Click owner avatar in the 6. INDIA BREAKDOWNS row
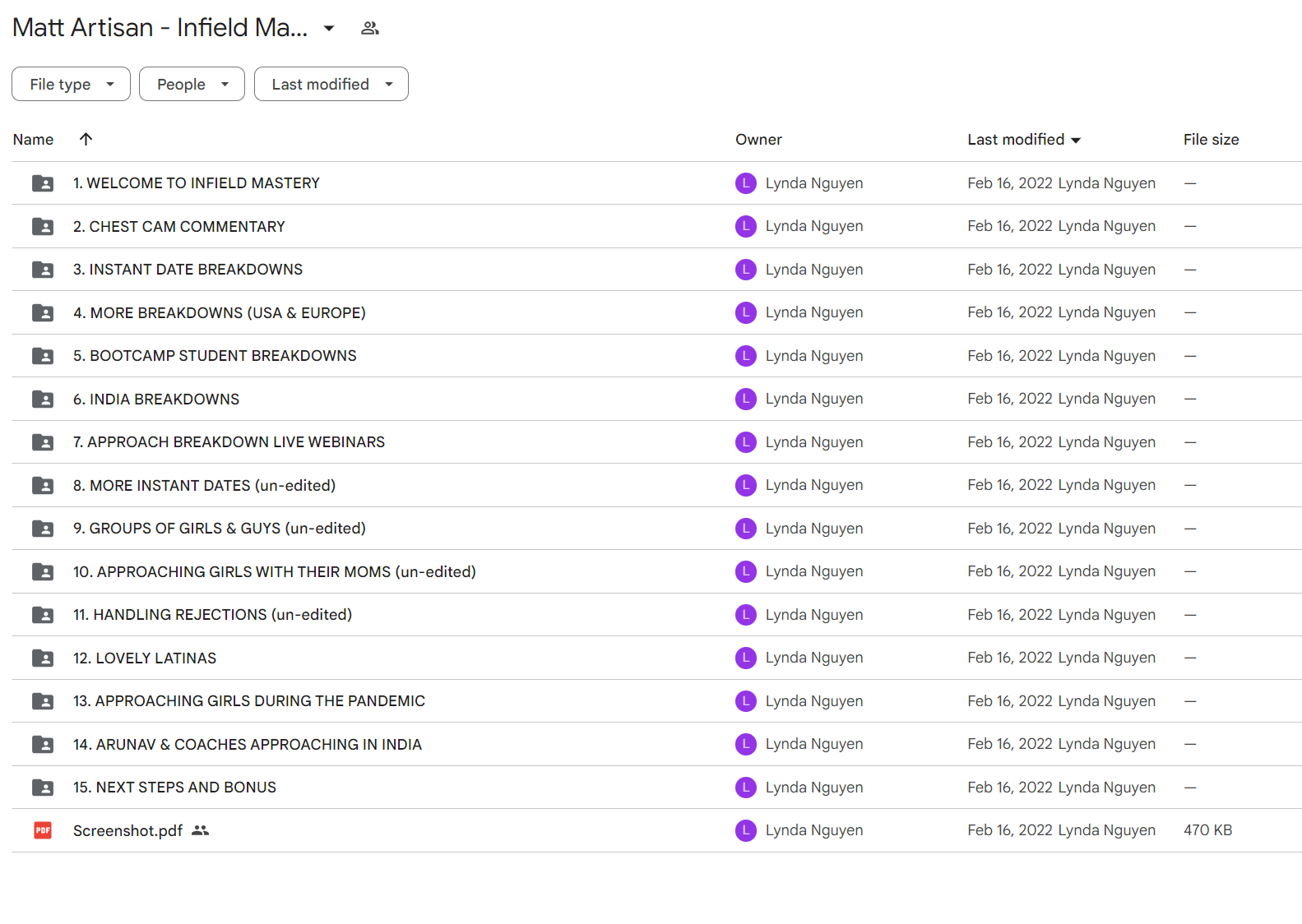Viewport: 1302px width, 924px height. point(746,399)
